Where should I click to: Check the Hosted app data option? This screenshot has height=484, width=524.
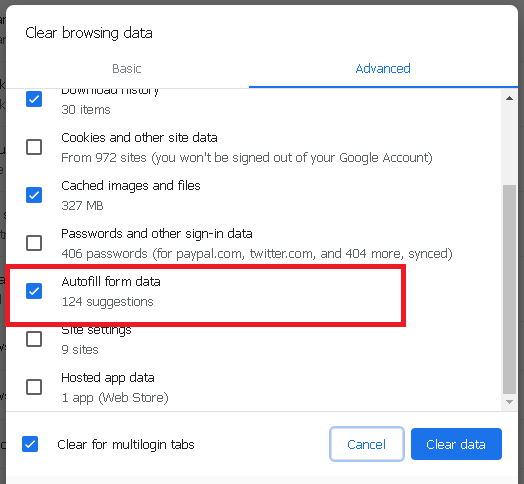pos(34,387)
